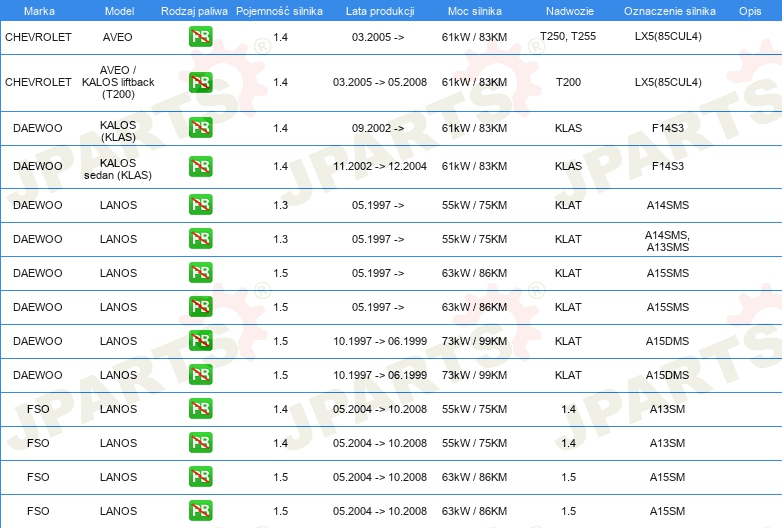Click the LX5(85CUL4) engine code in the first row

click(667, 36)
